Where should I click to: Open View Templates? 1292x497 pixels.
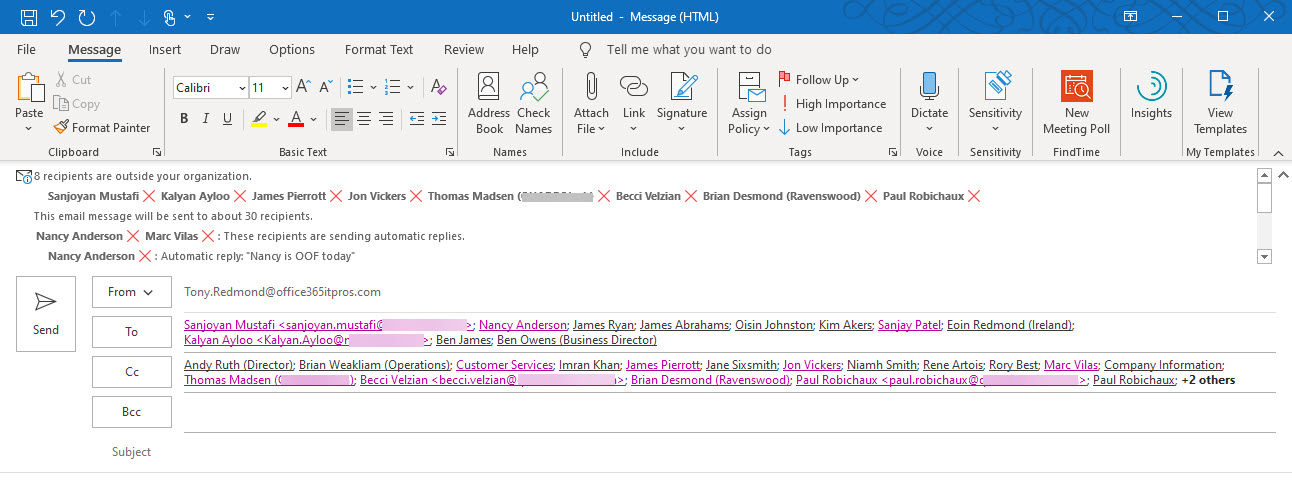pos(1220,103)
